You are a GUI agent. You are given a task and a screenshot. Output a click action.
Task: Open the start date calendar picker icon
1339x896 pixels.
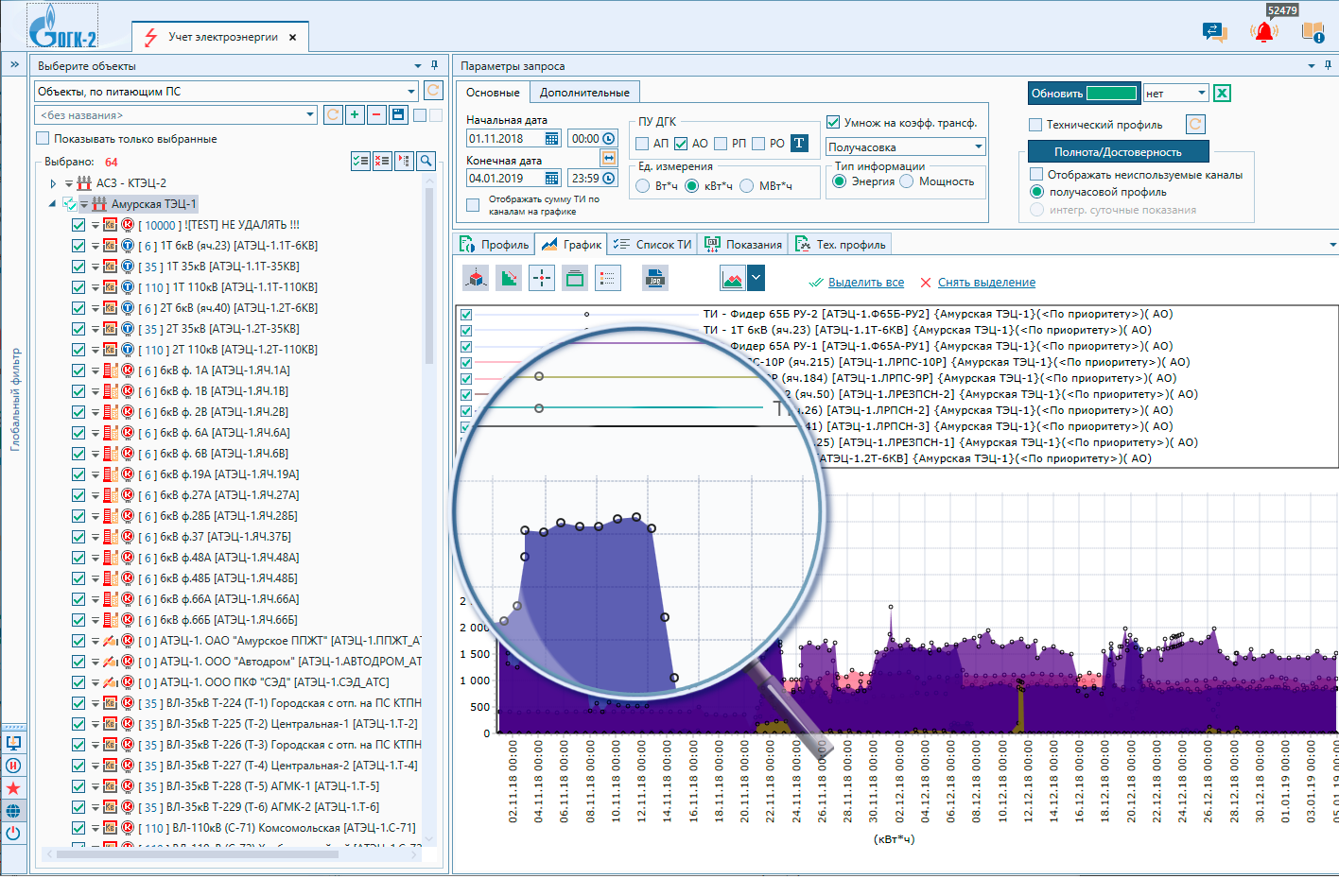pos(552,139)
